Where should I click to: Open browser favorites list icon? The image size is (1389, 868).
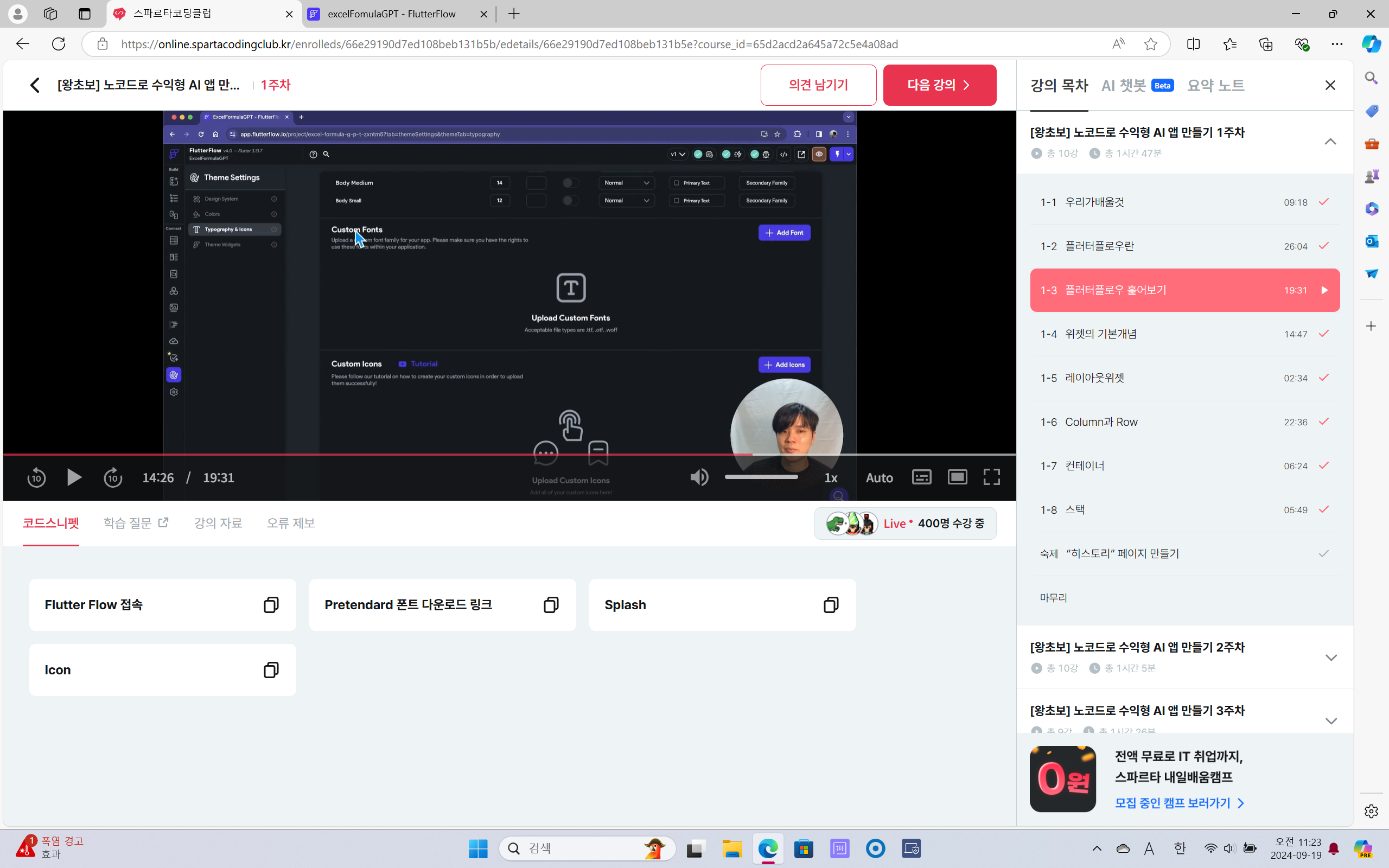[1229, 44]
